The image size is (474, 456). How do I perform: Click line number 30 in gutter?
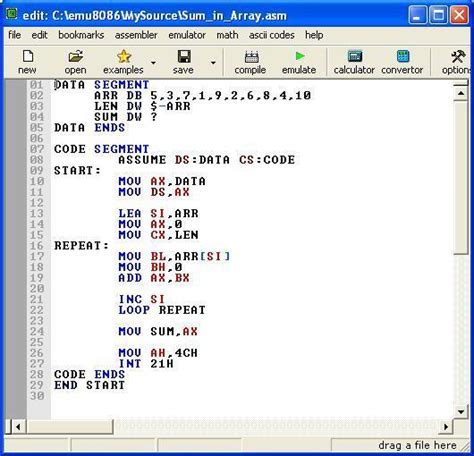coord(37,396)
